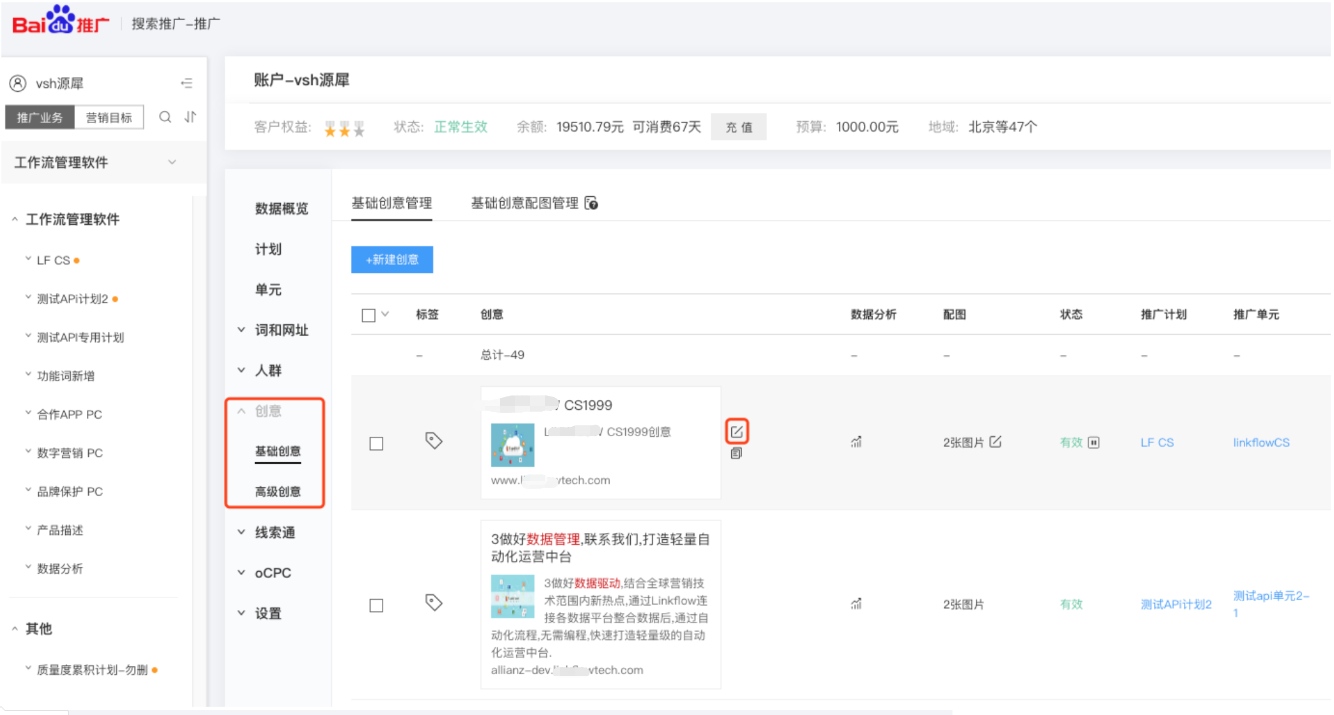This screenshot has height=715, width=1334.
Task: Click the 3做好数据驱动 creative thumbnail image
Action: tap(512, 596)
